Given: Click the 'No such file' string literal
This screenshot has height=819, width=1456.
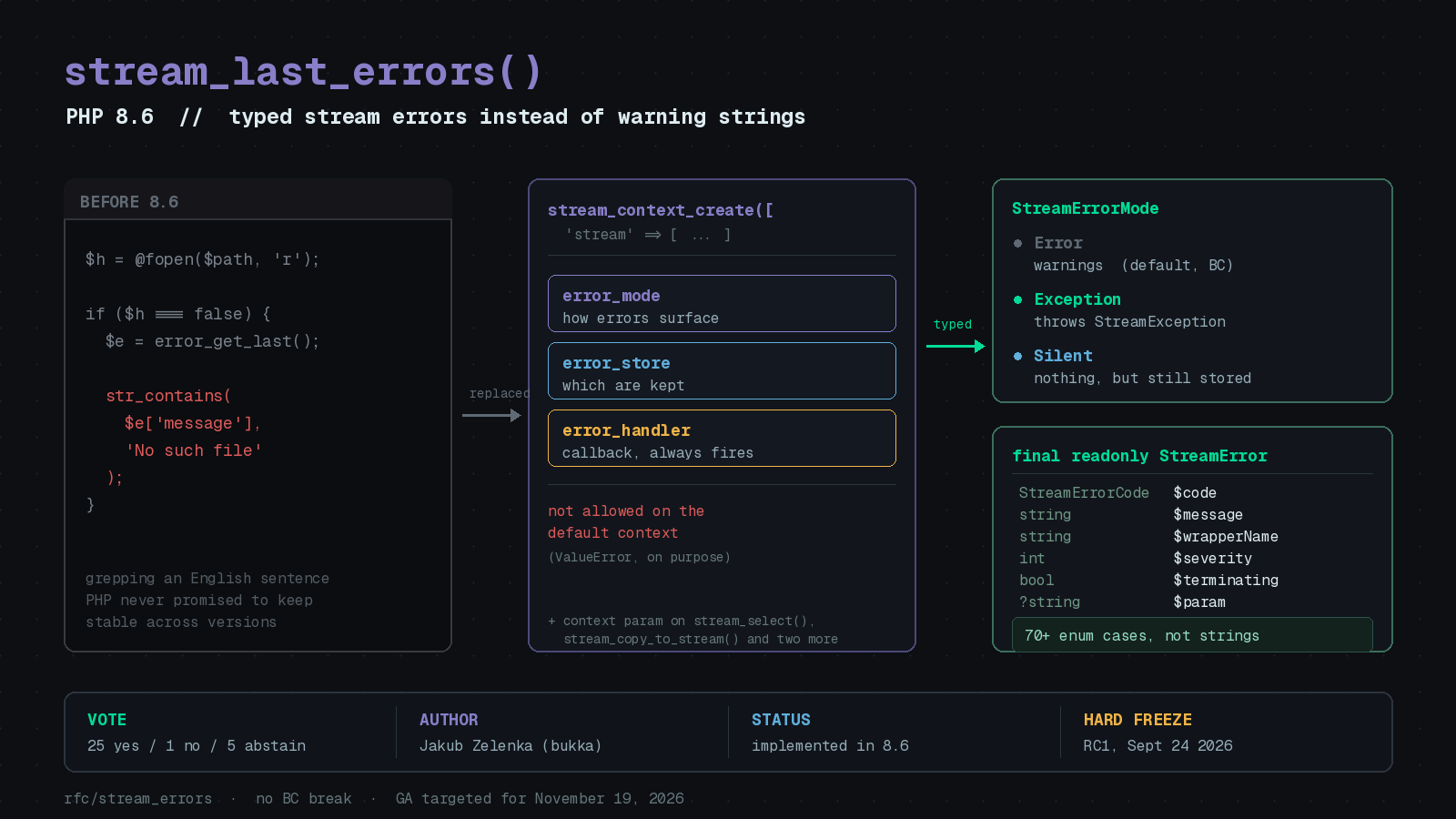Looking at the screenshot, I should (x=194, y=450).
